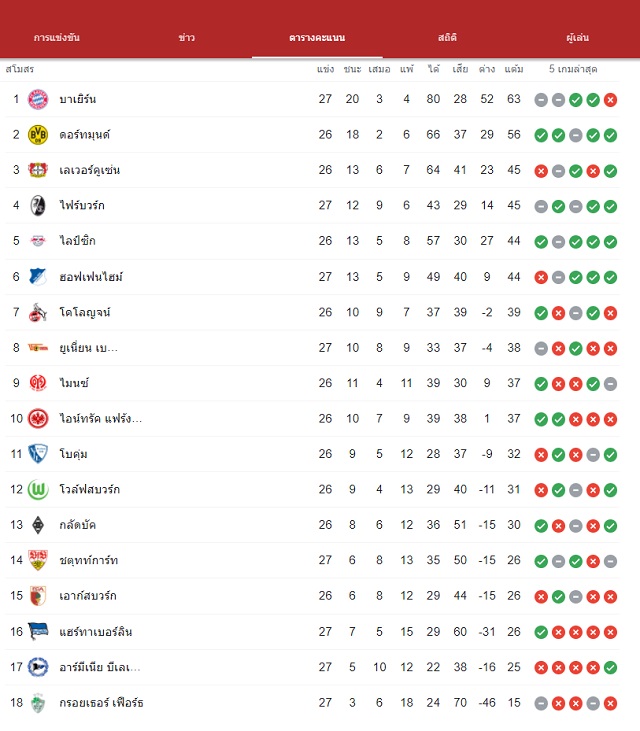Switch to the สถิติ tab

pyautogui.click(x=447, y=37)
